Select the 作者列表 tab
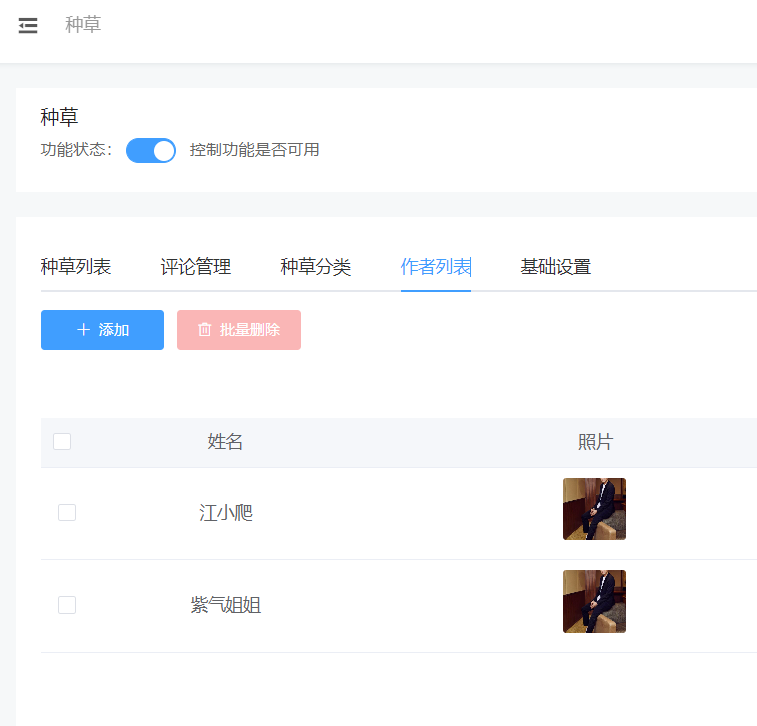Screen dimensions: 757x726 (436, 267)
